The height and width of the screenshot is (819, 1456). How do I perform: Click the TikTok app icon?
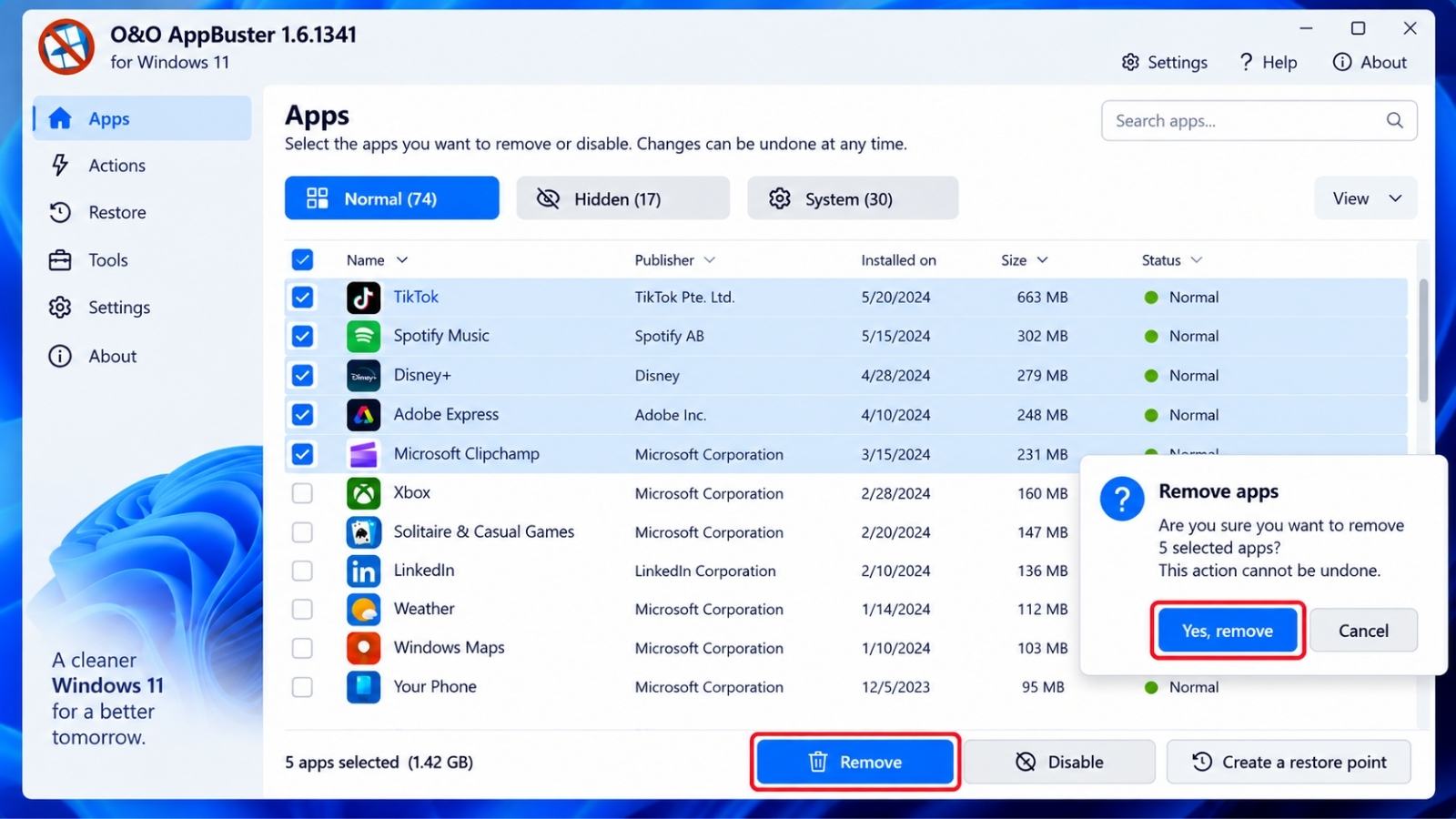363,298
